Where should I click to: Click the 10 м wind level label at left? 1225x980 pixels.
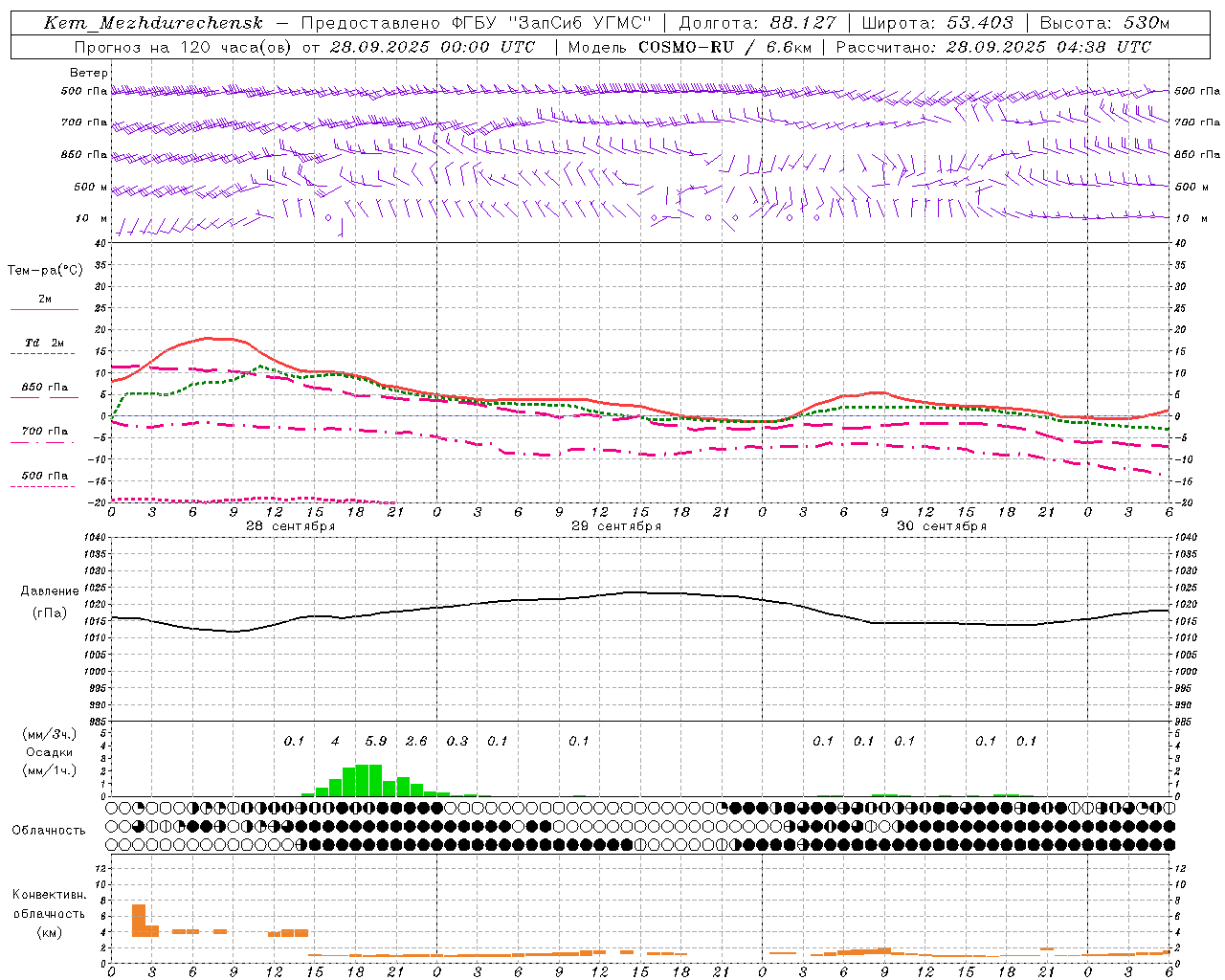tap(92, 218)
